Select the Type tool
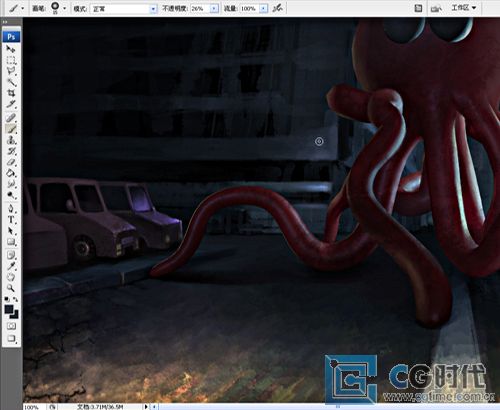 tap(11, 220)
